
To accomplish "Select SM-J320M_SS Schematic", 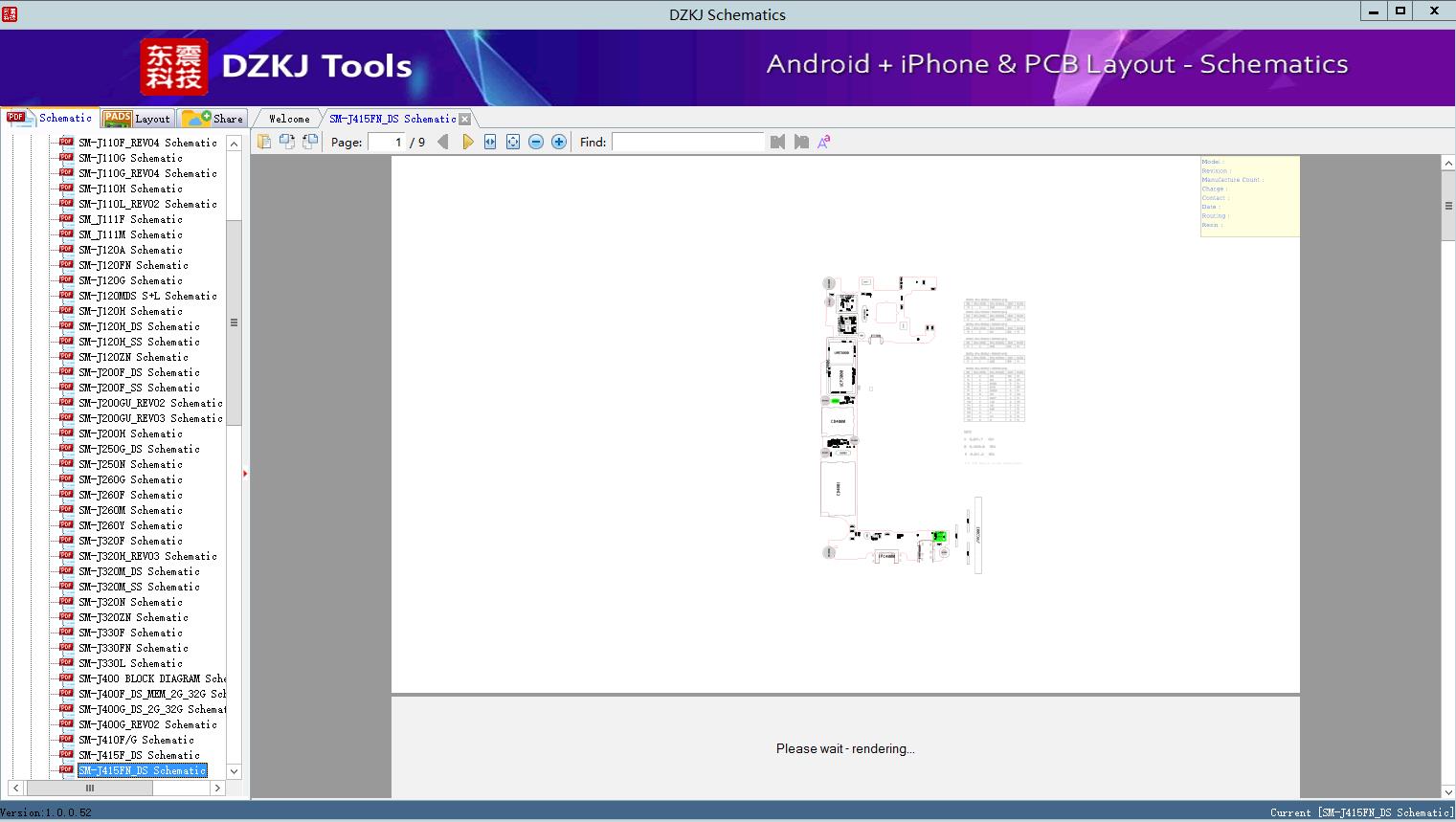I will point(139,587).
